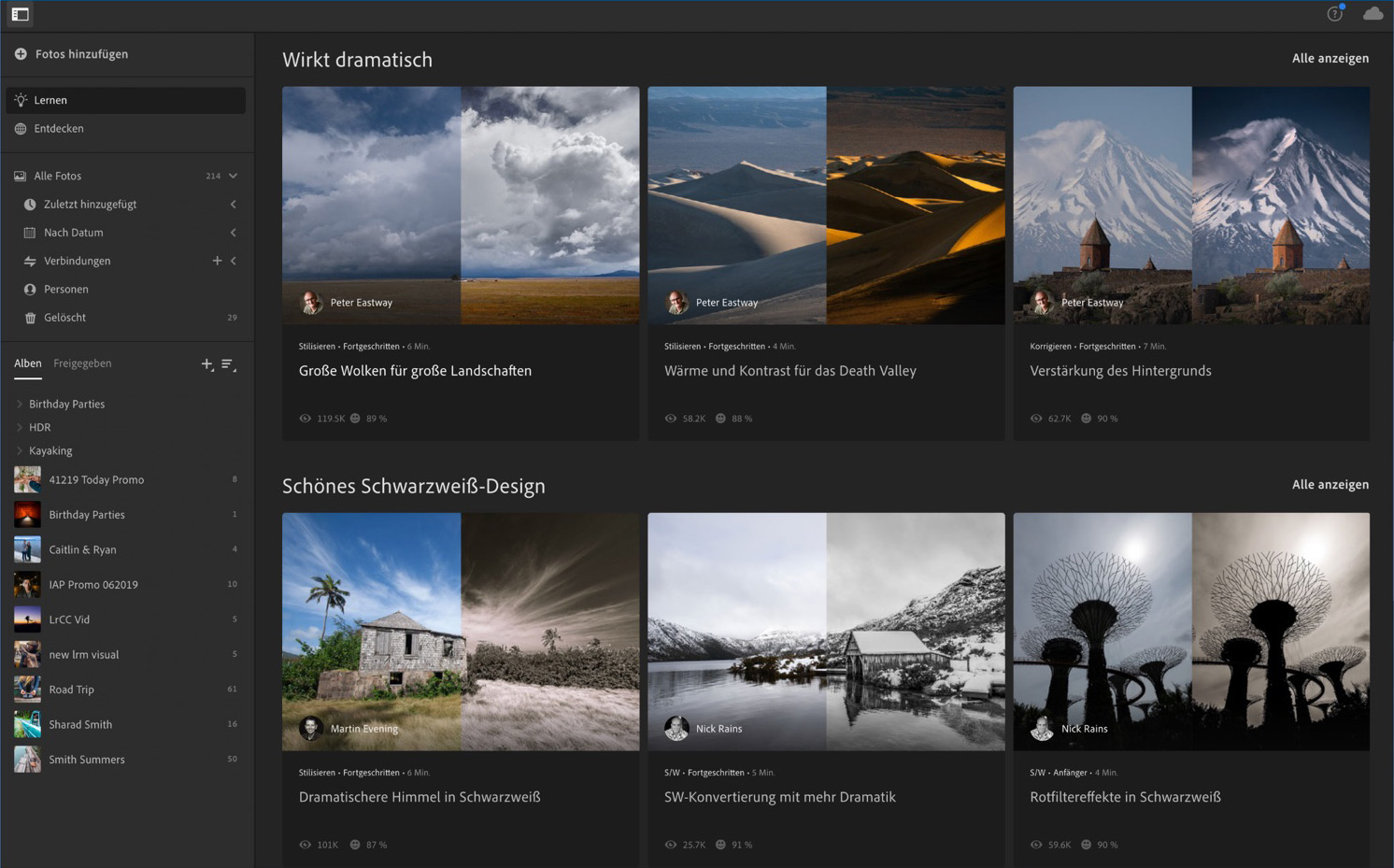Toggle the left sidebar panel icon

[x=20, y=14]
